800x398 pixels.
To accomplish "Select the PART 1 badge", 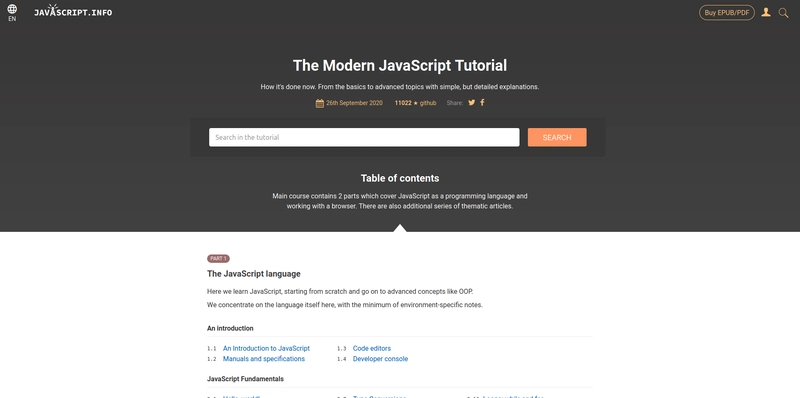I will point(218,259).
